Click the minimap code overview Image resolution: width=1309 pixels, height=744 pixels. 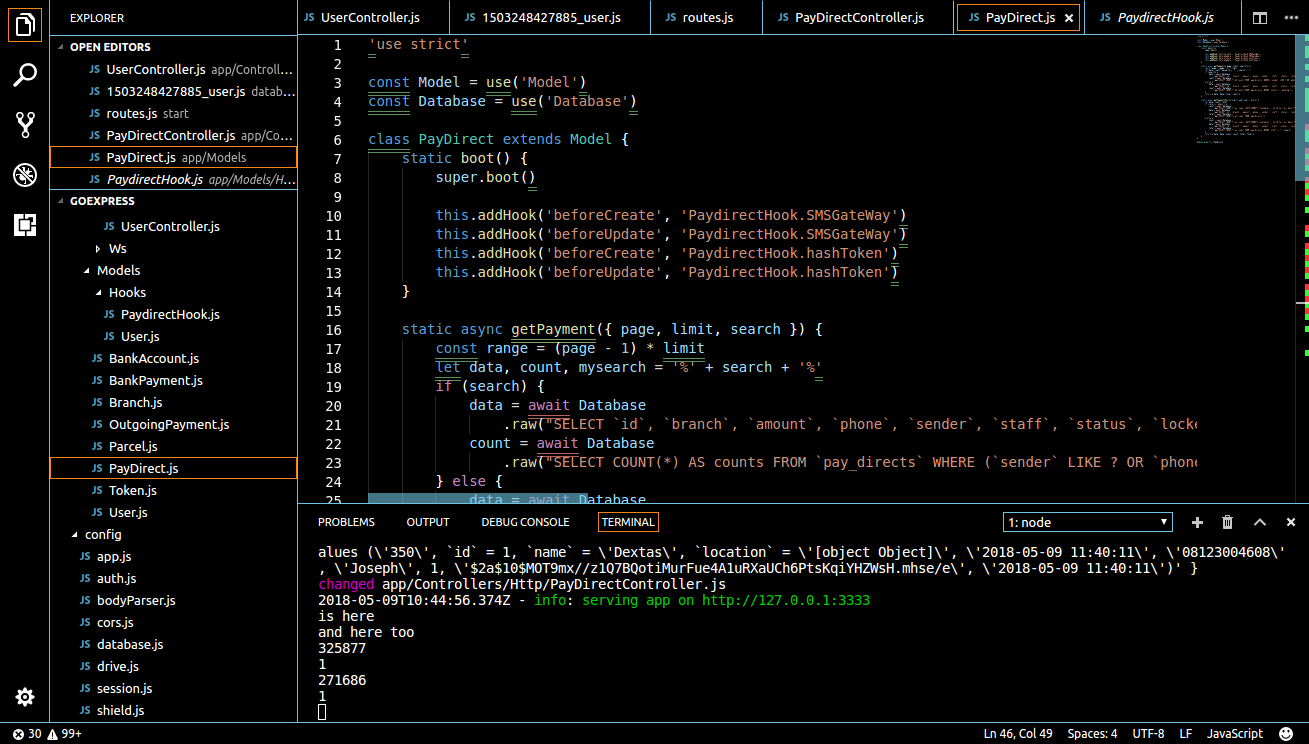pos(1245,90)
